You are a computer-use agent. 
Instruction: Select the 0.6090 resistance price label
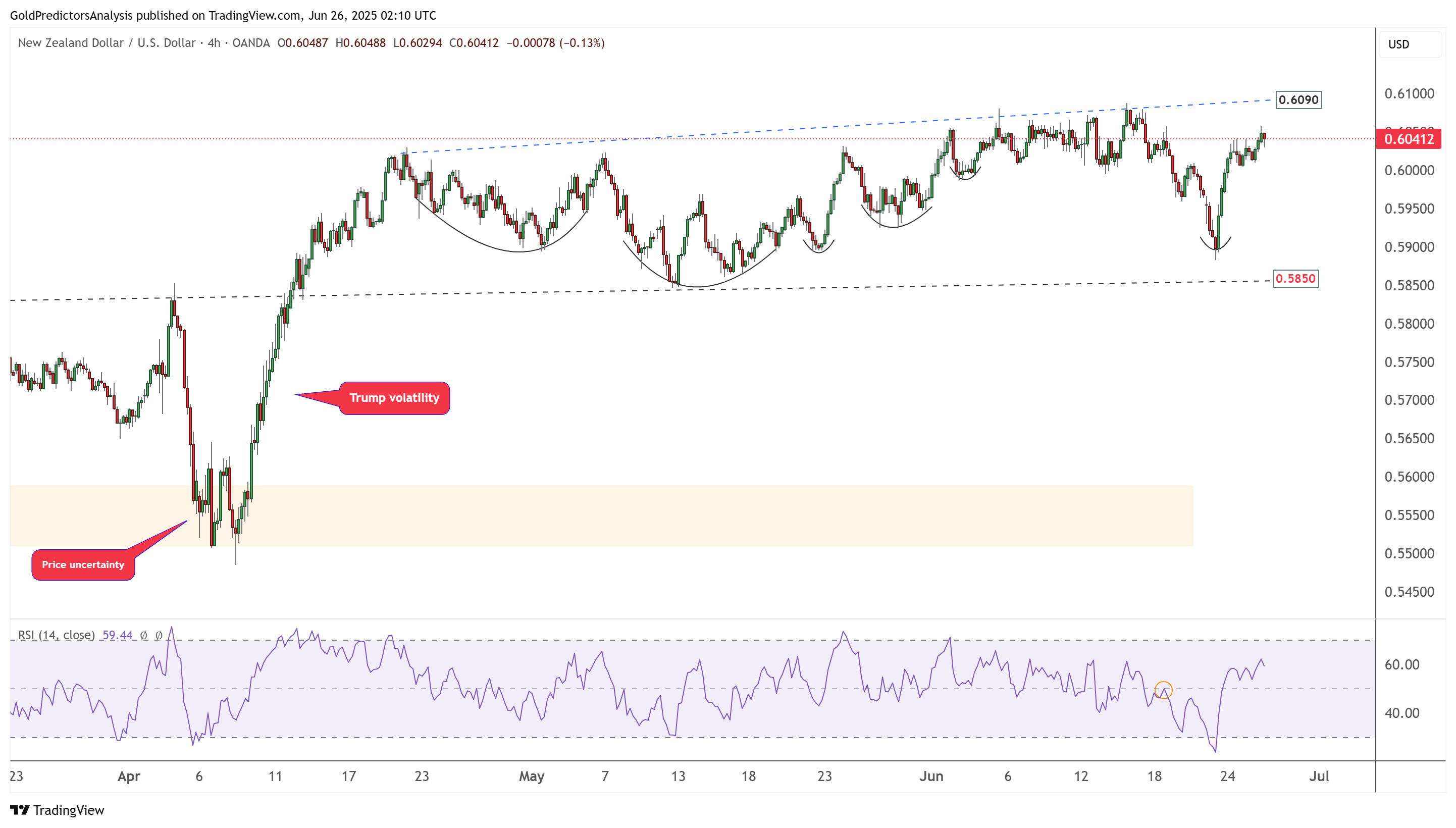click(x=1298, y=100)
